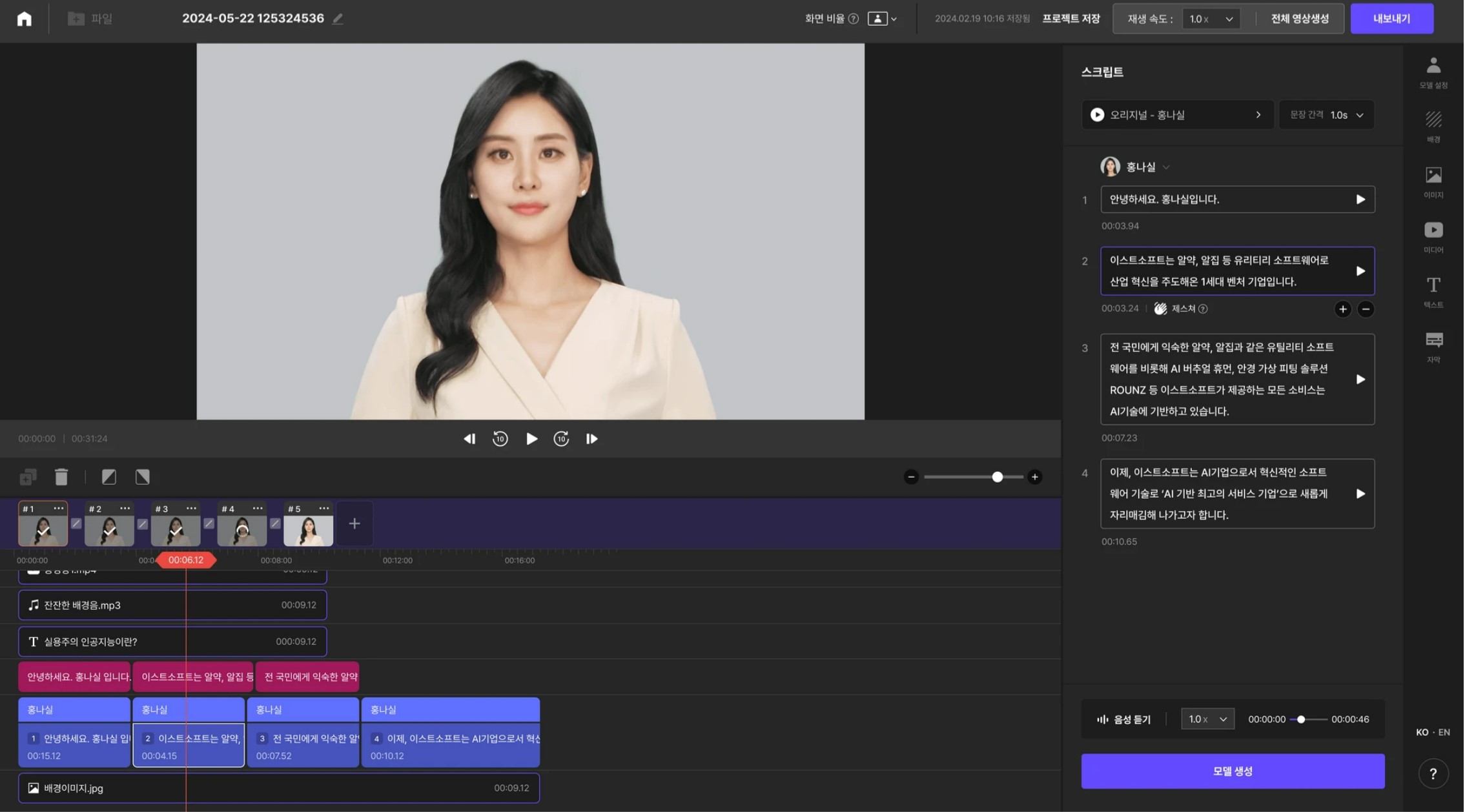The width and height of the screenshot is (1465, 812).
Task: Open the 문장 간격 1.0s dropdown
Action: tap(1327, 114)
